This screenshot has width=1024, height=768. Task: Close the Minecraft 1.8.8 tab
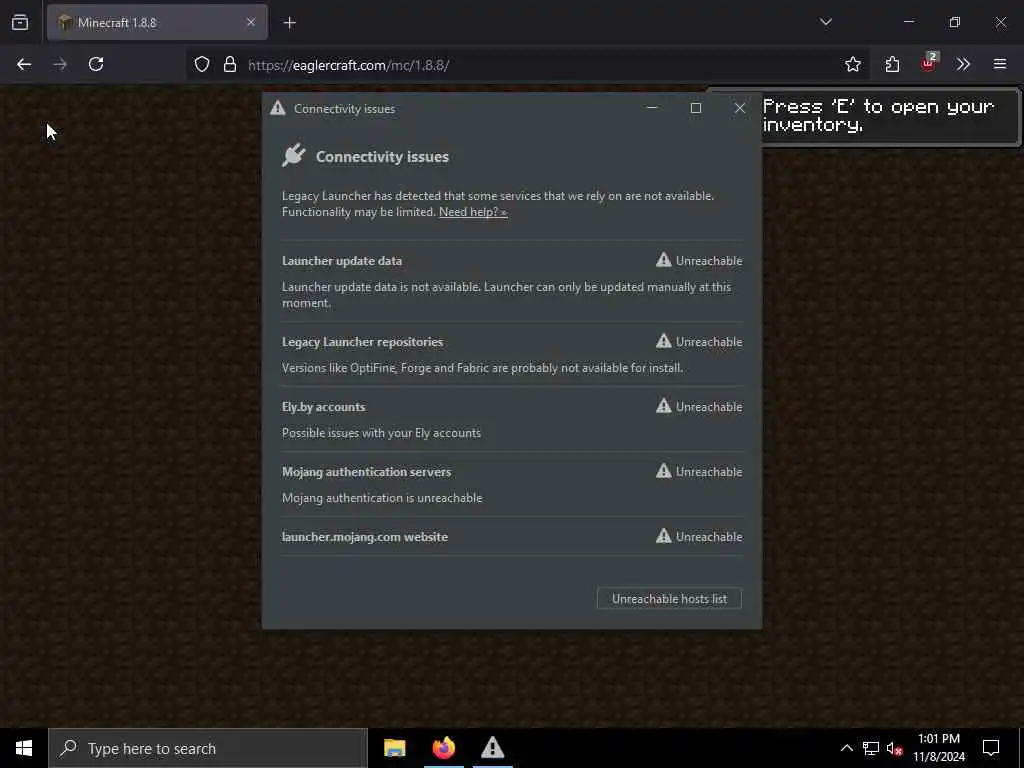251,22
